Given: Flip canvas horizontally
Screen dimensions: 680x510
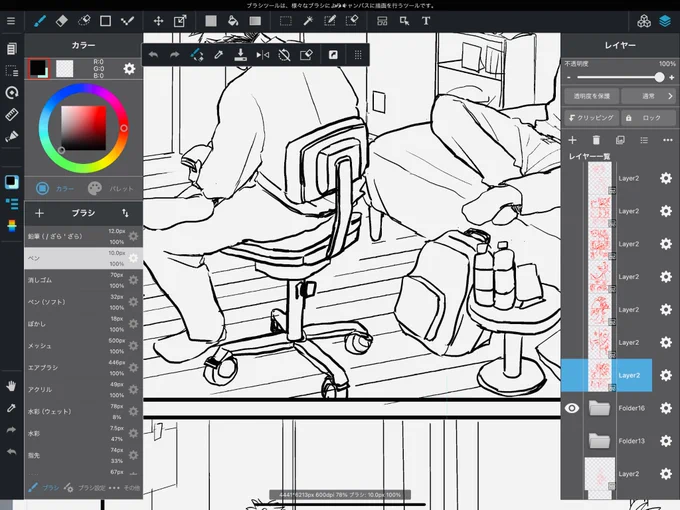Looking at the screenshot, I should (262, 55).
